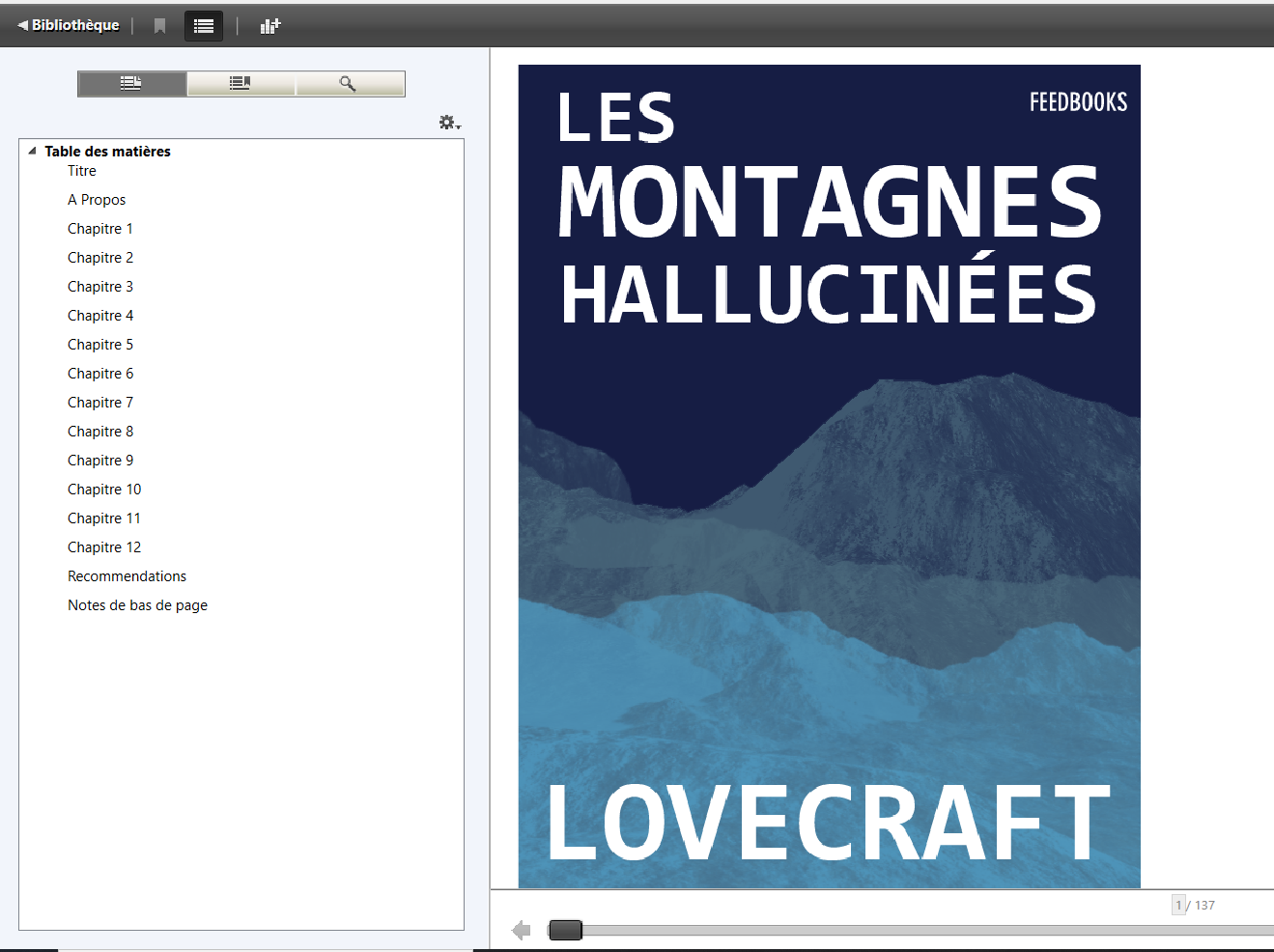
Task: Go to Chapitre 12
Action: coord(104,547)
